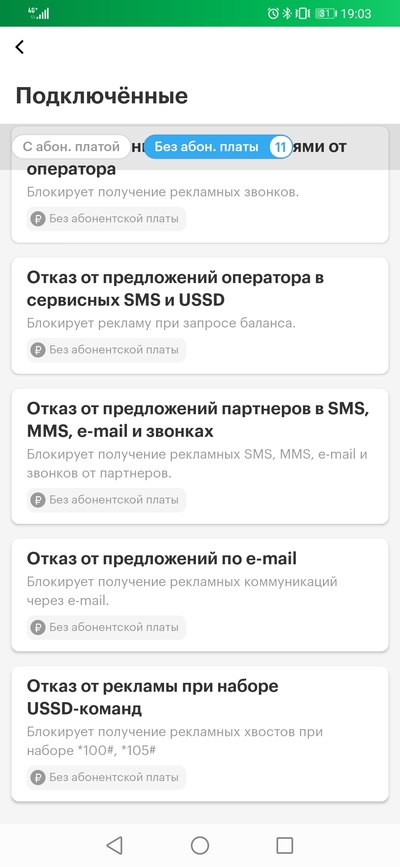The height and width of the screenshot is (867, 400).
Task: Open "Отказ от предложений партнеров" service card
Action: pyautogui.click(x=200, y=456)
